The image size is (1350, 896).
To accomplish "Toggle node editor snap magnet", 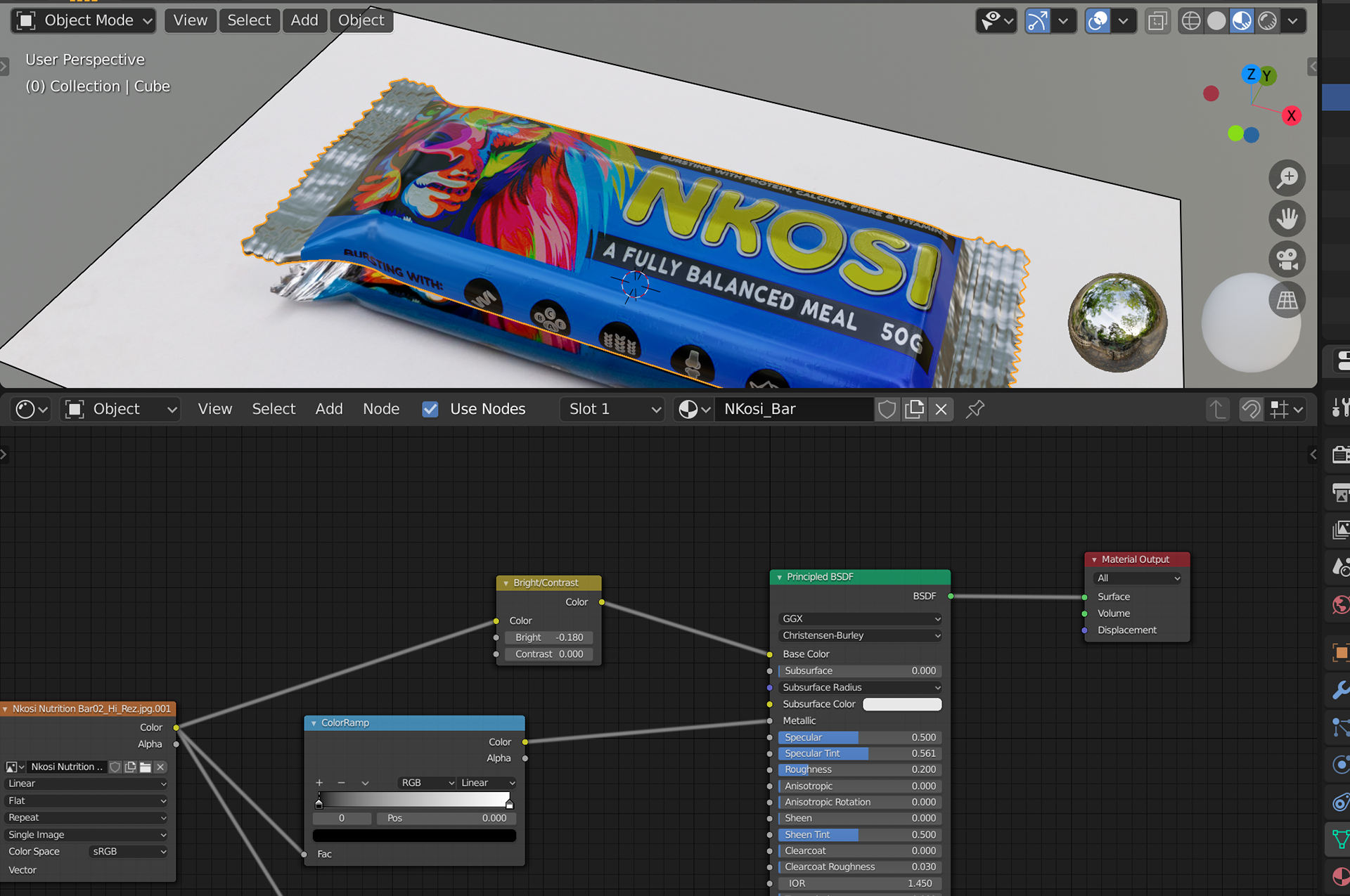I will 1251,409.
